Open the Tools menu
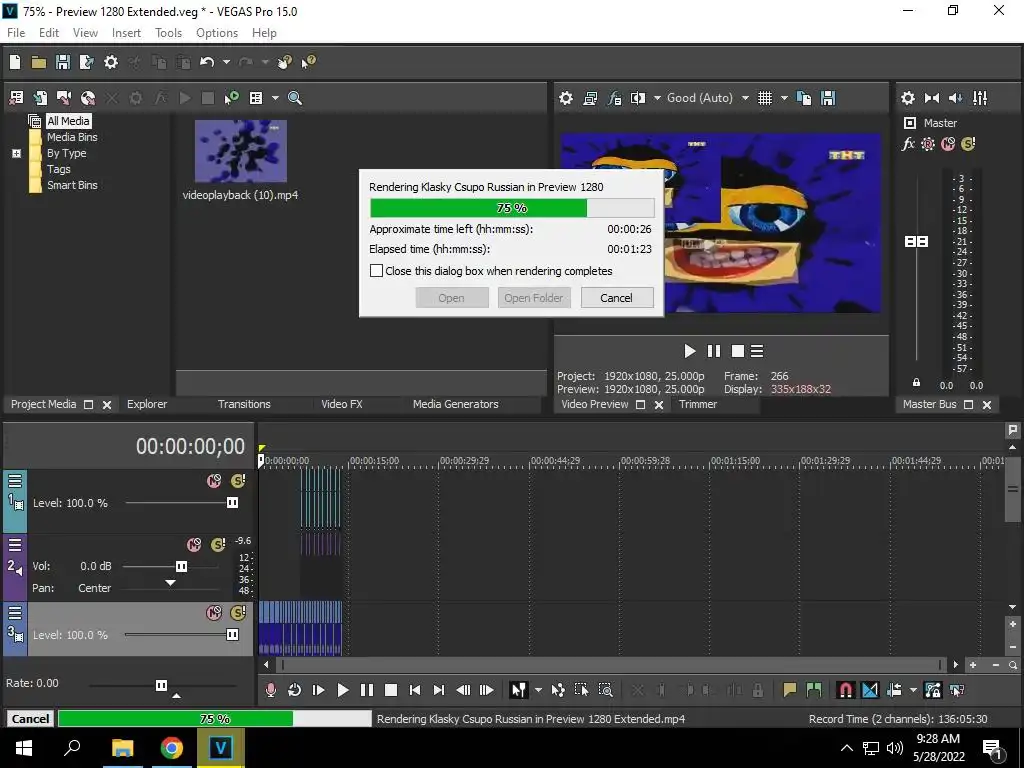 (x=168, y=33)
